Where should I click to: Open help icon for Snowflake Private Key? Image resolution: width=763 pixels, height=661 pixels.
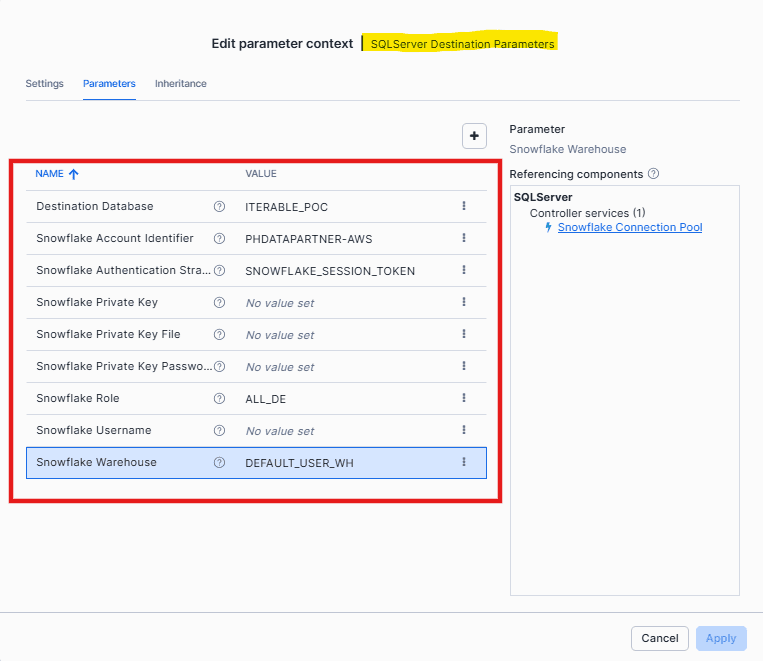[219, 302]
